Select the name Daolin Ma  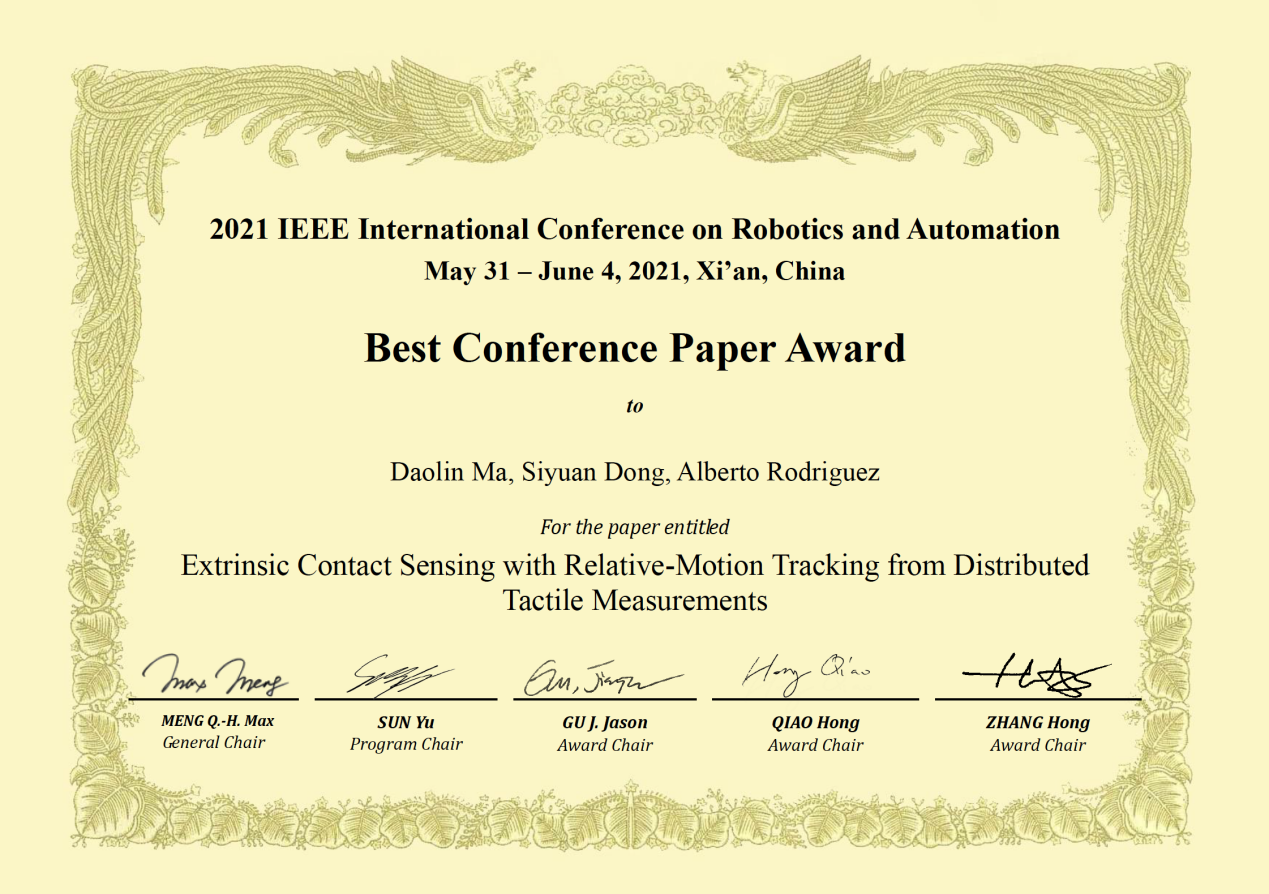(x=450, y=472)
